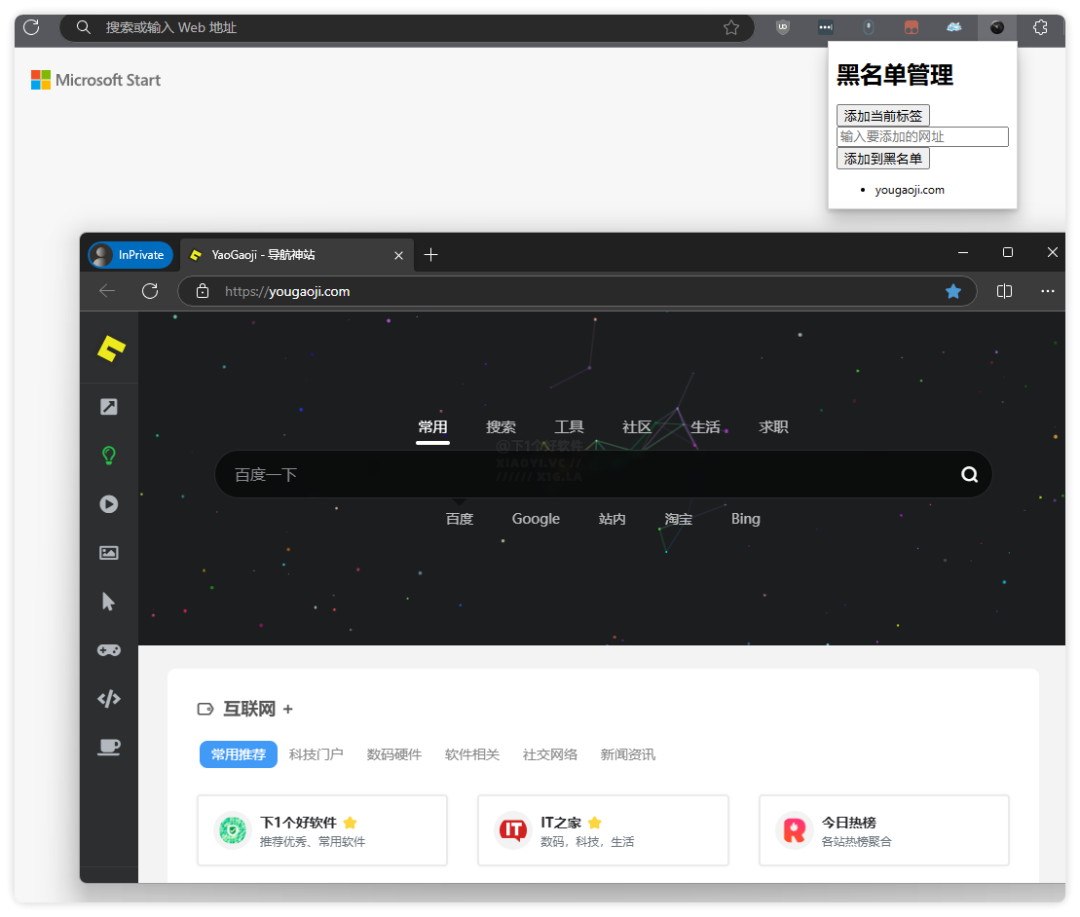The image size is (1080, 917).
Task: Open the uBlock shield extension icon
Action: (x=782, y=28)
